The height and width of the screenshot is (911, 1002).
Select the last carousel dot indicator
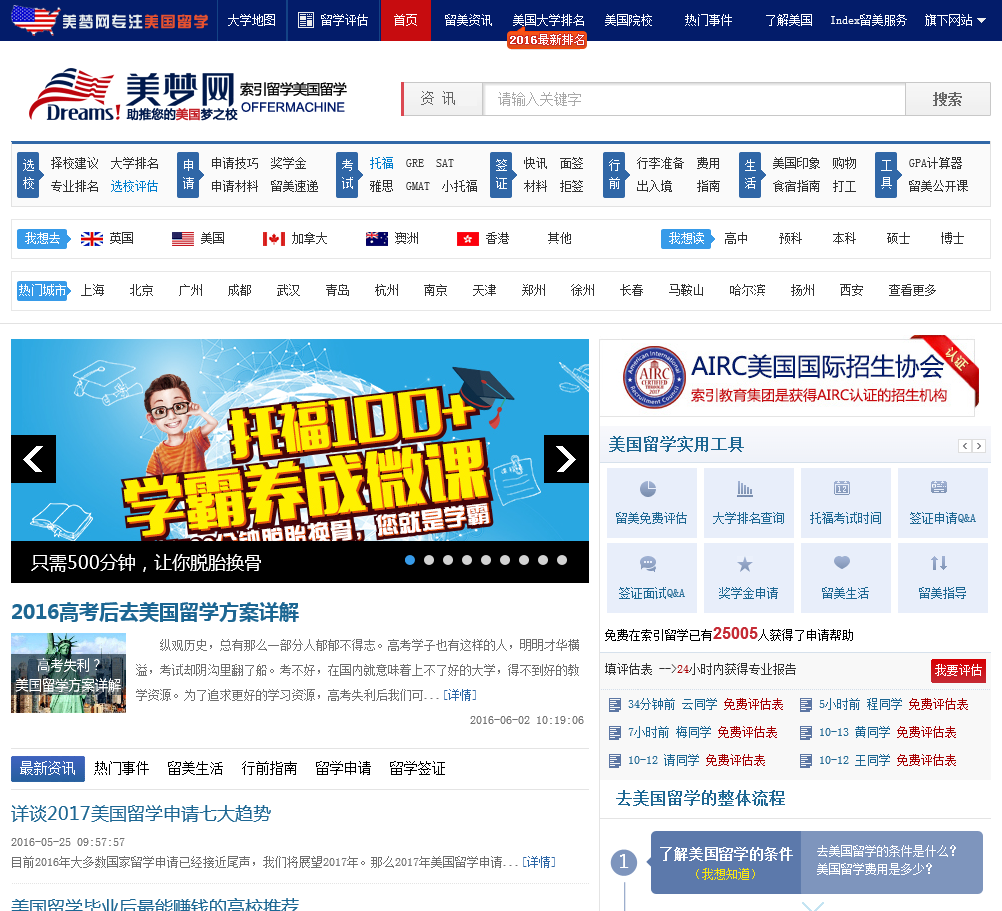(x=562, y=560)
